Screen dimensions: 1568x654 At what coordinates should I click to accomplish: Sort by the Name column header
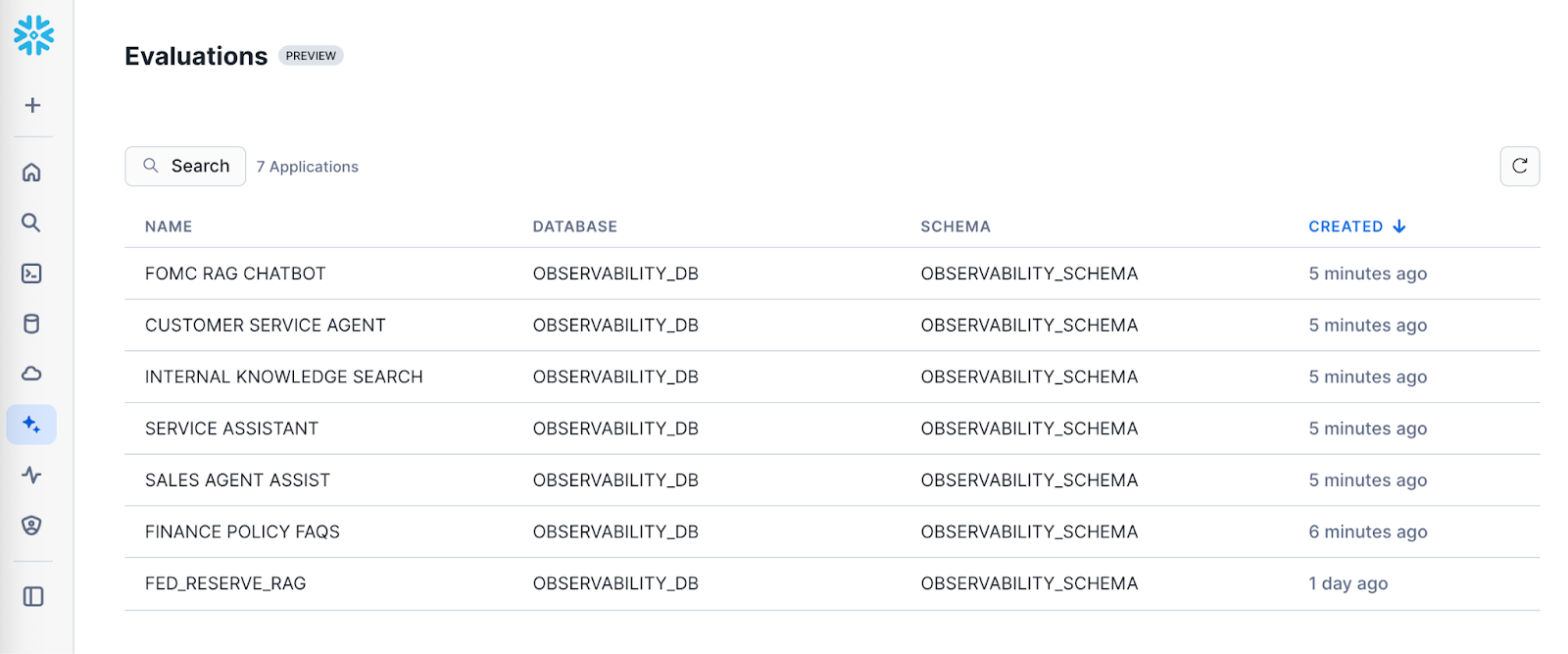(169, 226)
